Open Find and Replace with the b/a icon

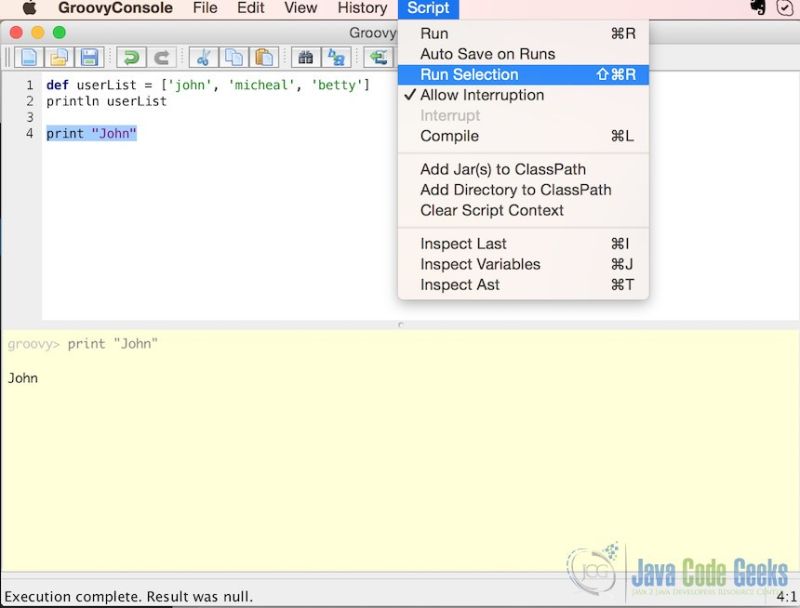tap(336, 57)
